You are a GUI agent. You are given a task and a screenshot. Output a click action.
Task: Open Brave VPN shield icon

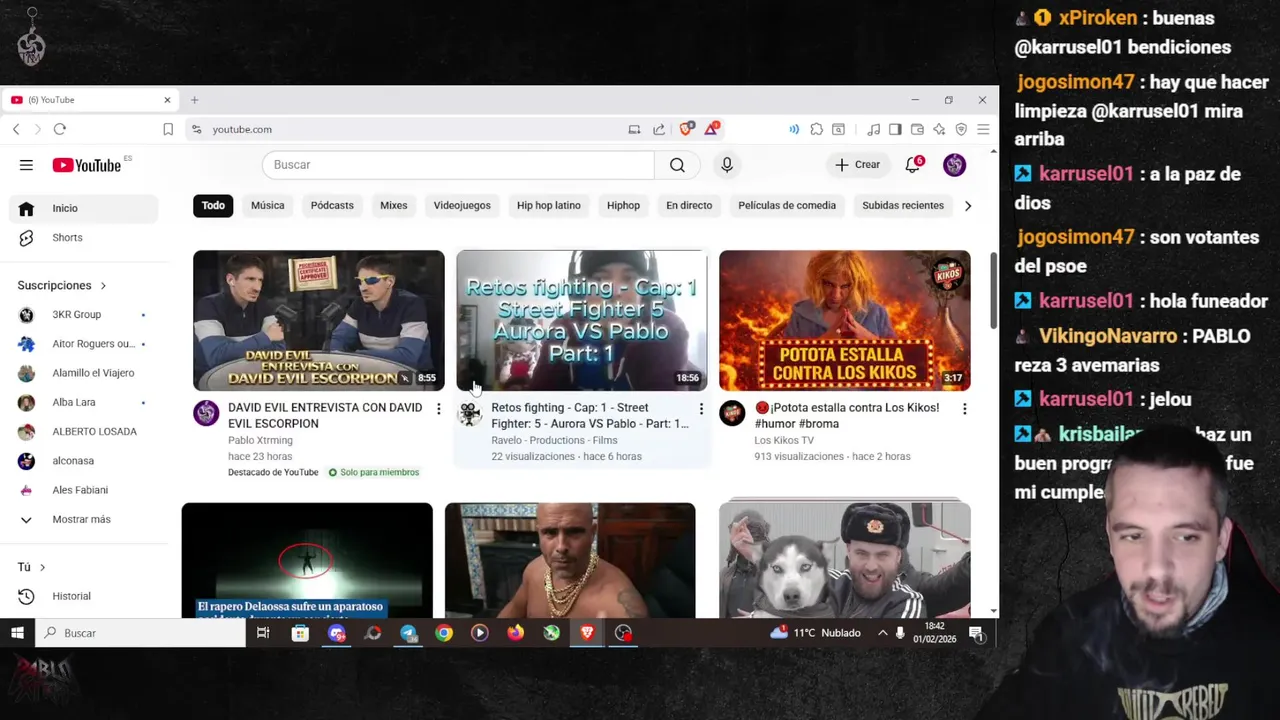[961, 129]
